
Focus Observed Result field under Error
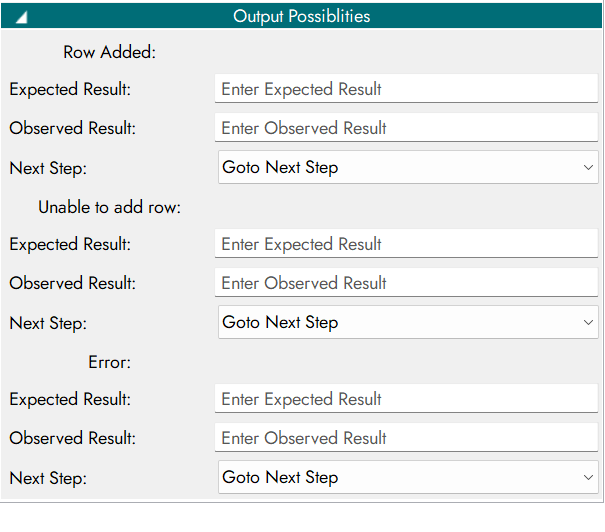coord(406,438)
